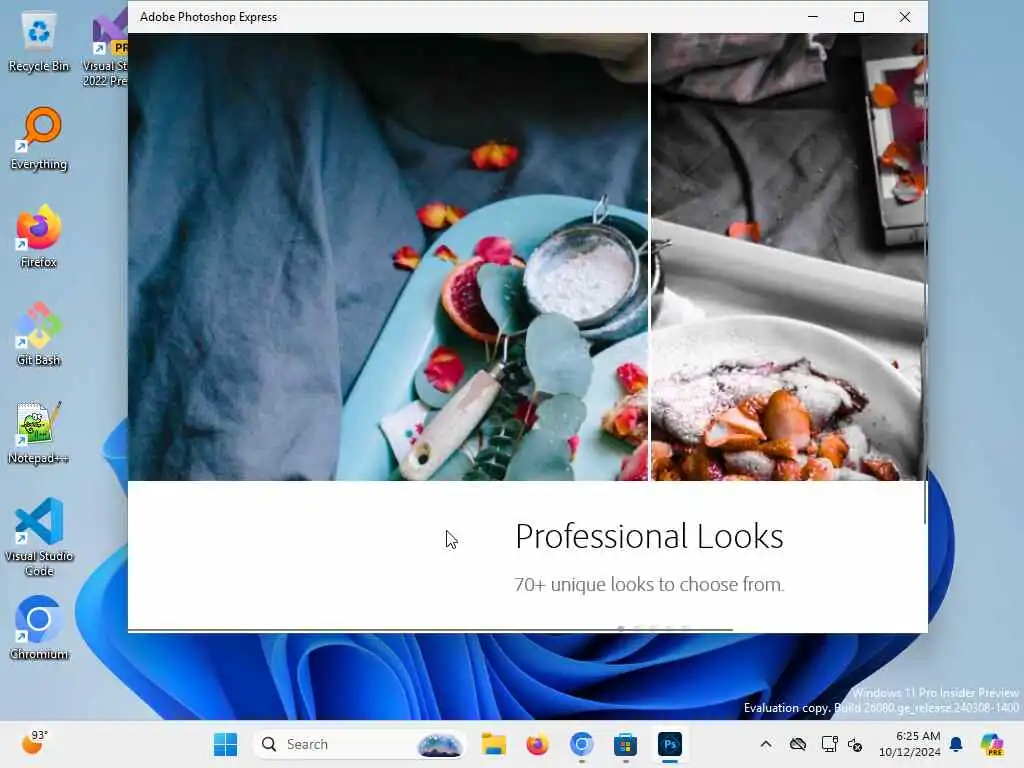Viewport: 1024px width, 768px height.
Task: Open the notification bell in the taskbar
Action: tap(956, 744)
